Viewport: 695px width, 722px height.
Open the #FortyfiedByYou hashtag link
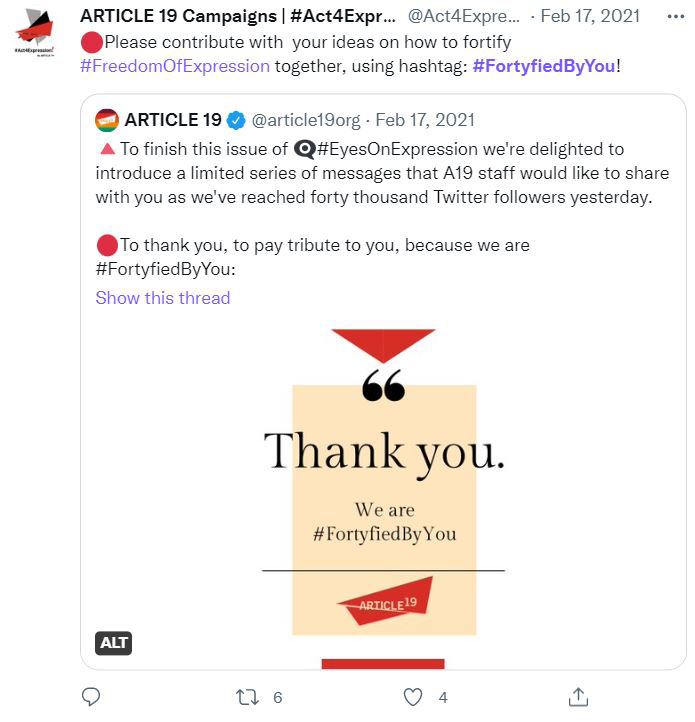click(543, 66)
